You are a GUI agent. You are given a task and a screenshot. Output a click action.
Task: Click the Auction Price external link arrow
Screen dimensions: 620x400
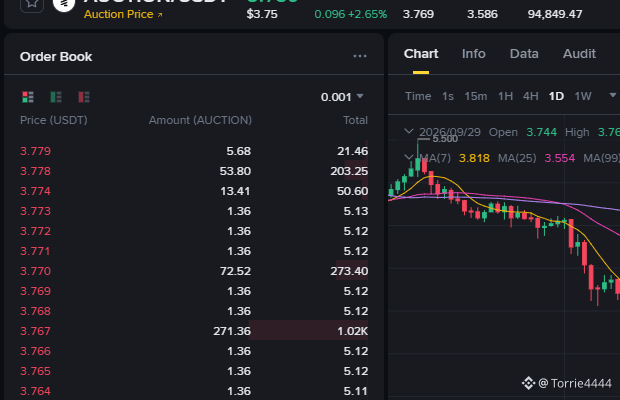[160, 15]
